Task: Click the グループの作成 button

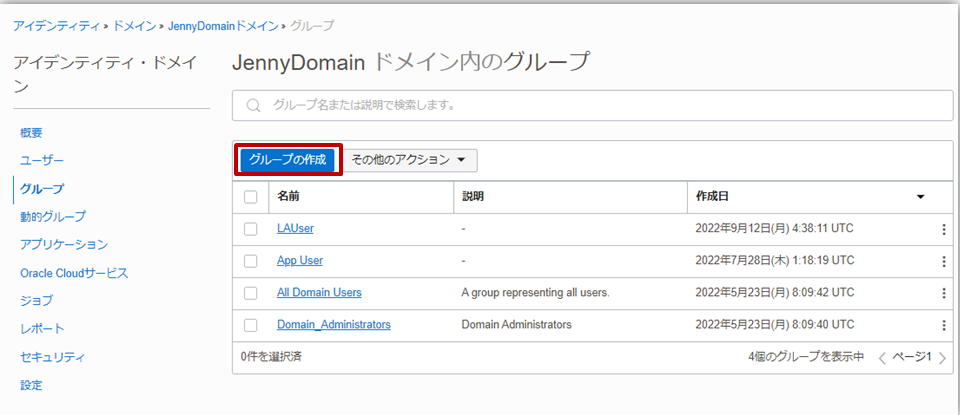Action: click(288, 160)
